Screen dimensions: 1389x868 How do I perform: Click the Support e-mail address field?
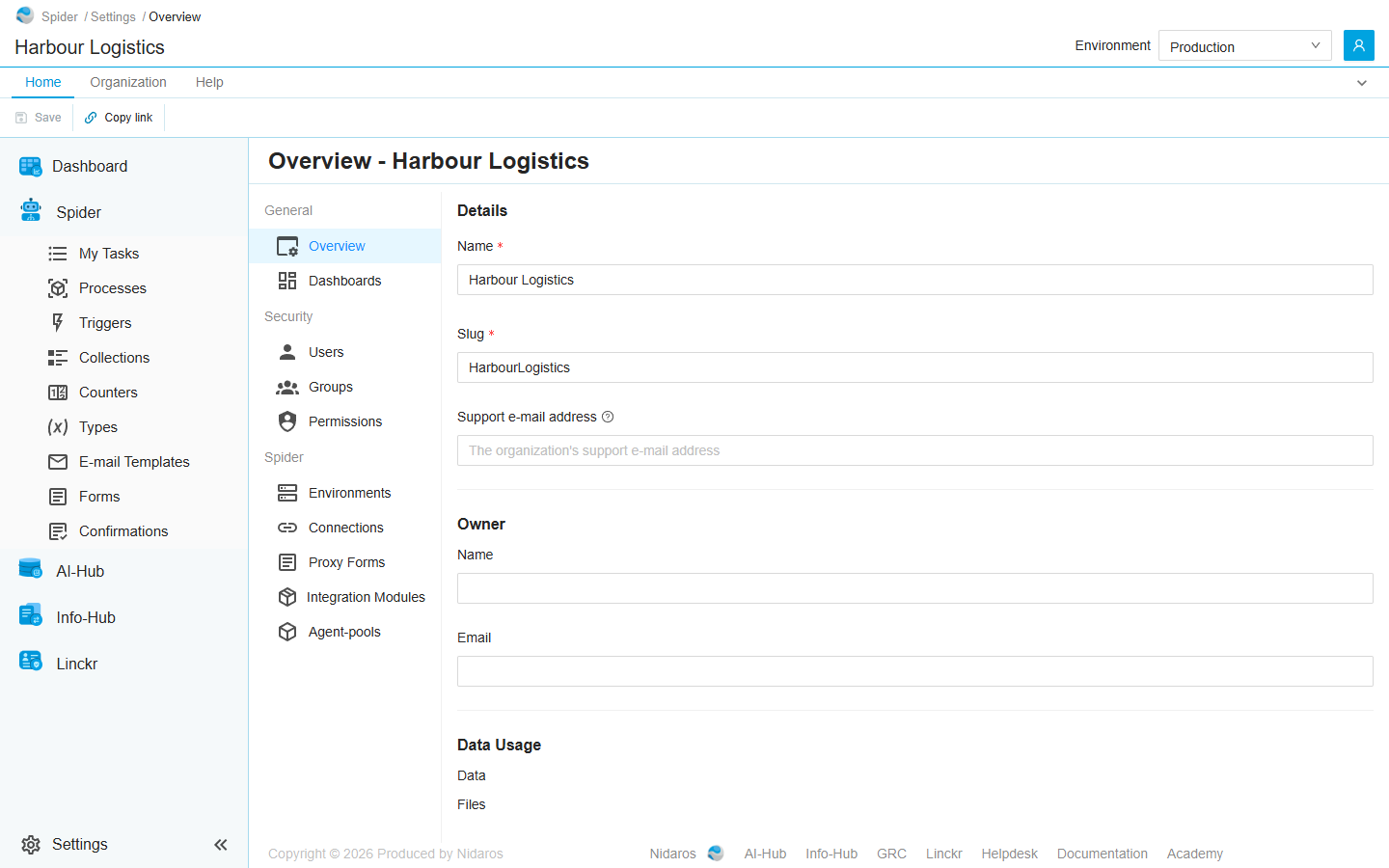pos(914,450)
